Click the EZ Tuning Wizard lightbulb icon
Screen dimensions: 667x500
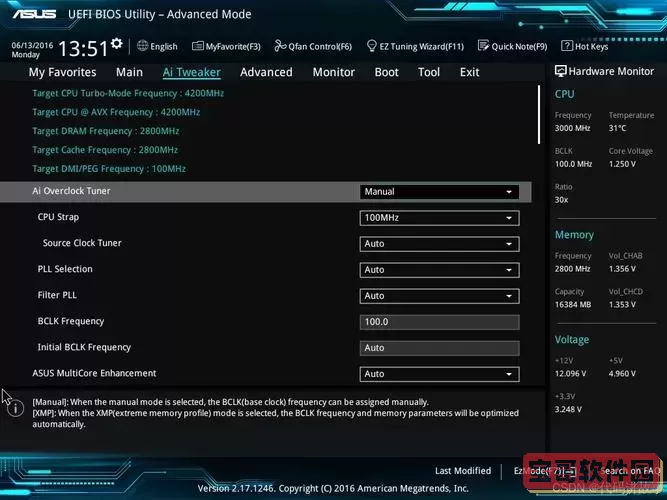click(x=372, y=46)
